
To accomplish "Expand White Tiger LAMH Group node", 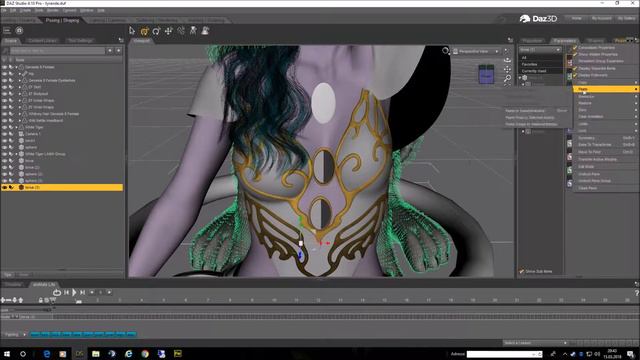I will [17, 154].
